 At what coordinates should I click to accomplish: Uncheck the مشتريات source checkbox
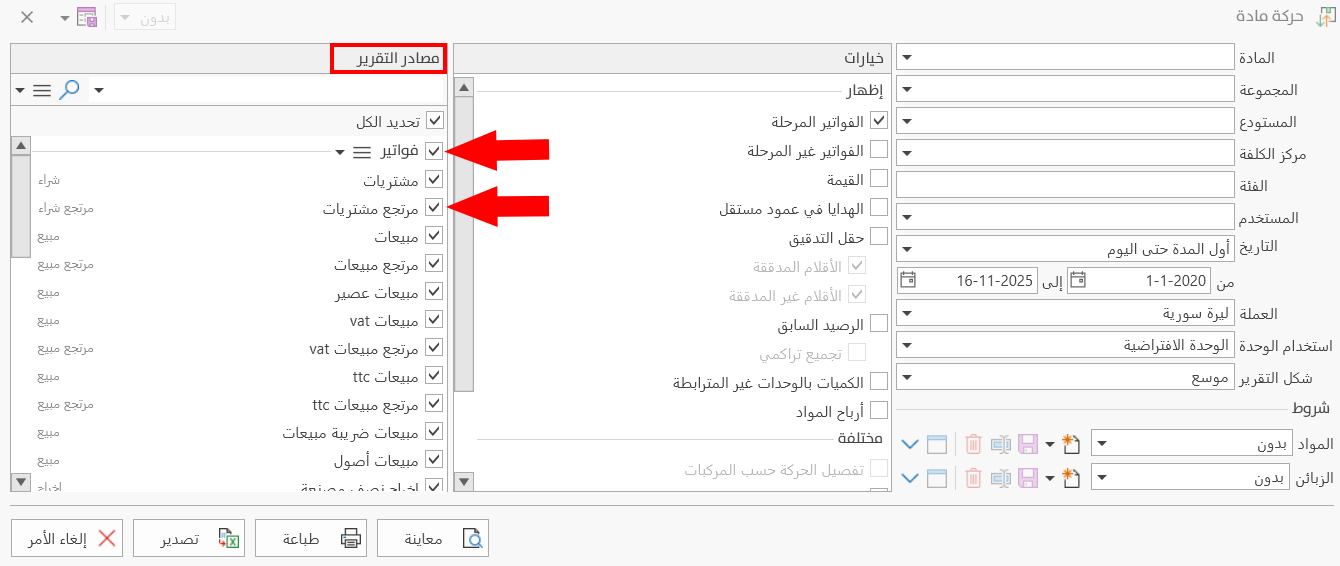pyautogui.click(x=434, y=180)
